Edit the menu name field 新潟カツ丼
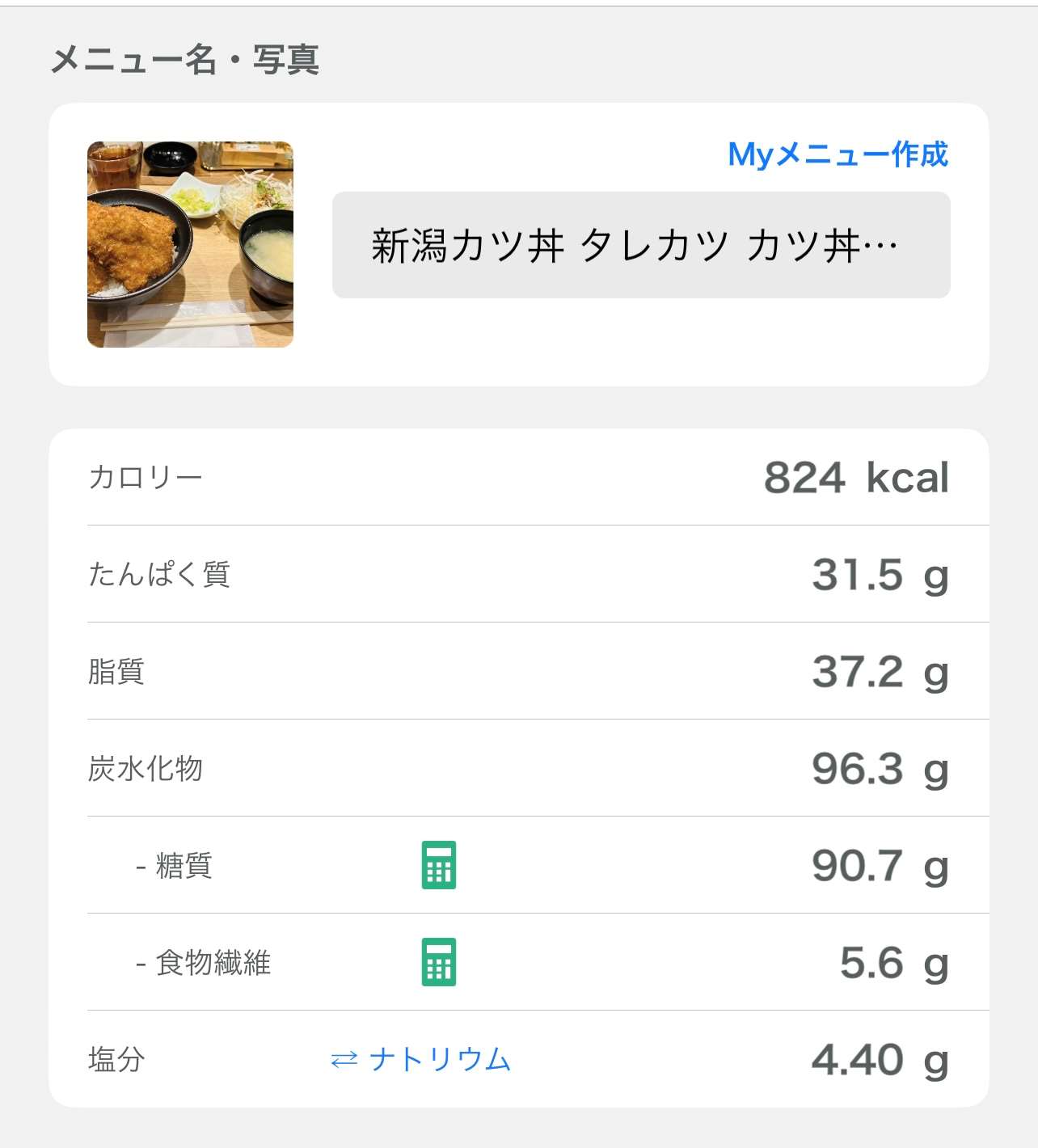 pos(641,245)
